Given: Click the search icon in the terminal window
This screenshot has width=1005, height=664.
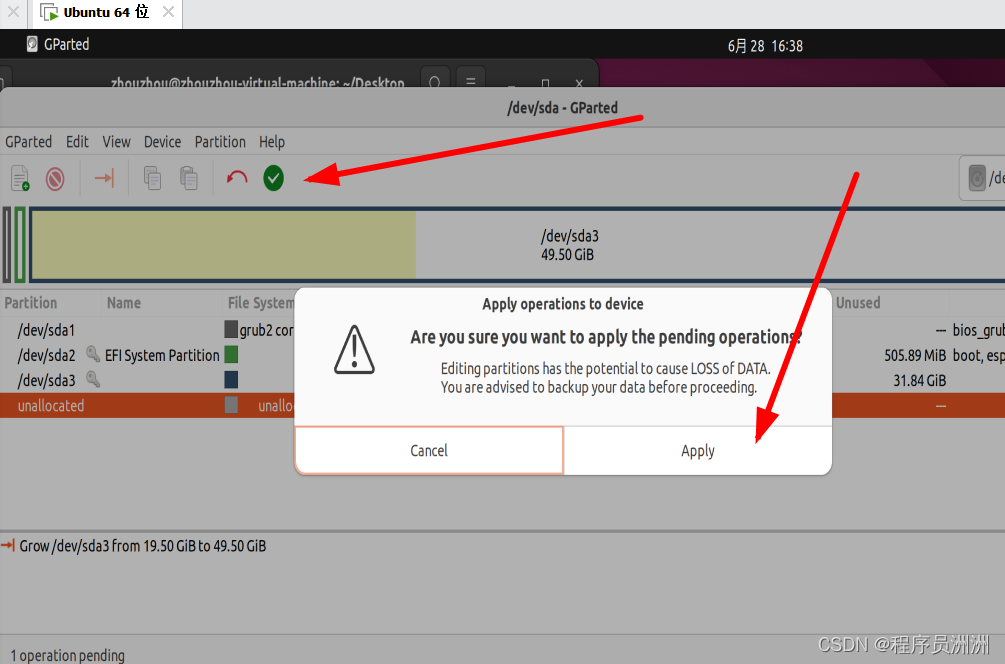Looking at the screenshot, I should click(x=435, y=82).
